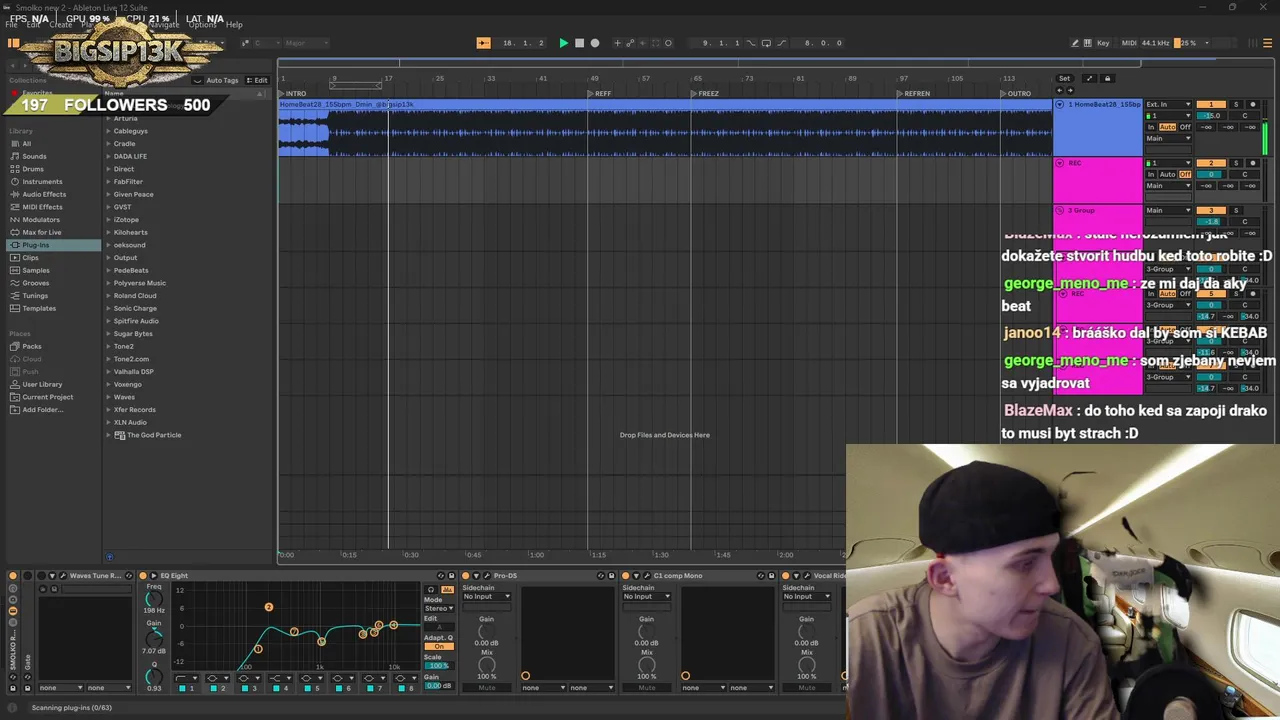Adjust the EQ Eight Scale 100% slider
The height and width of the screenshot is (720, 1280).
439,666
